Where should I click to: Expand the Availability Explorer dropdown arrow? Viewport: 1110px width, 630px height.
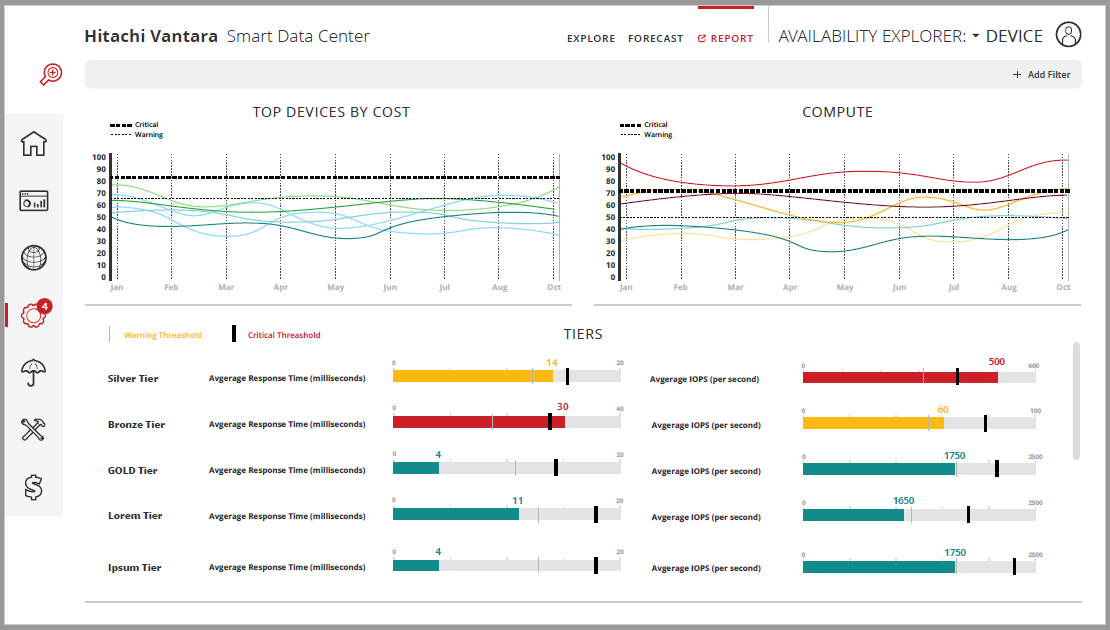(975, 35)
